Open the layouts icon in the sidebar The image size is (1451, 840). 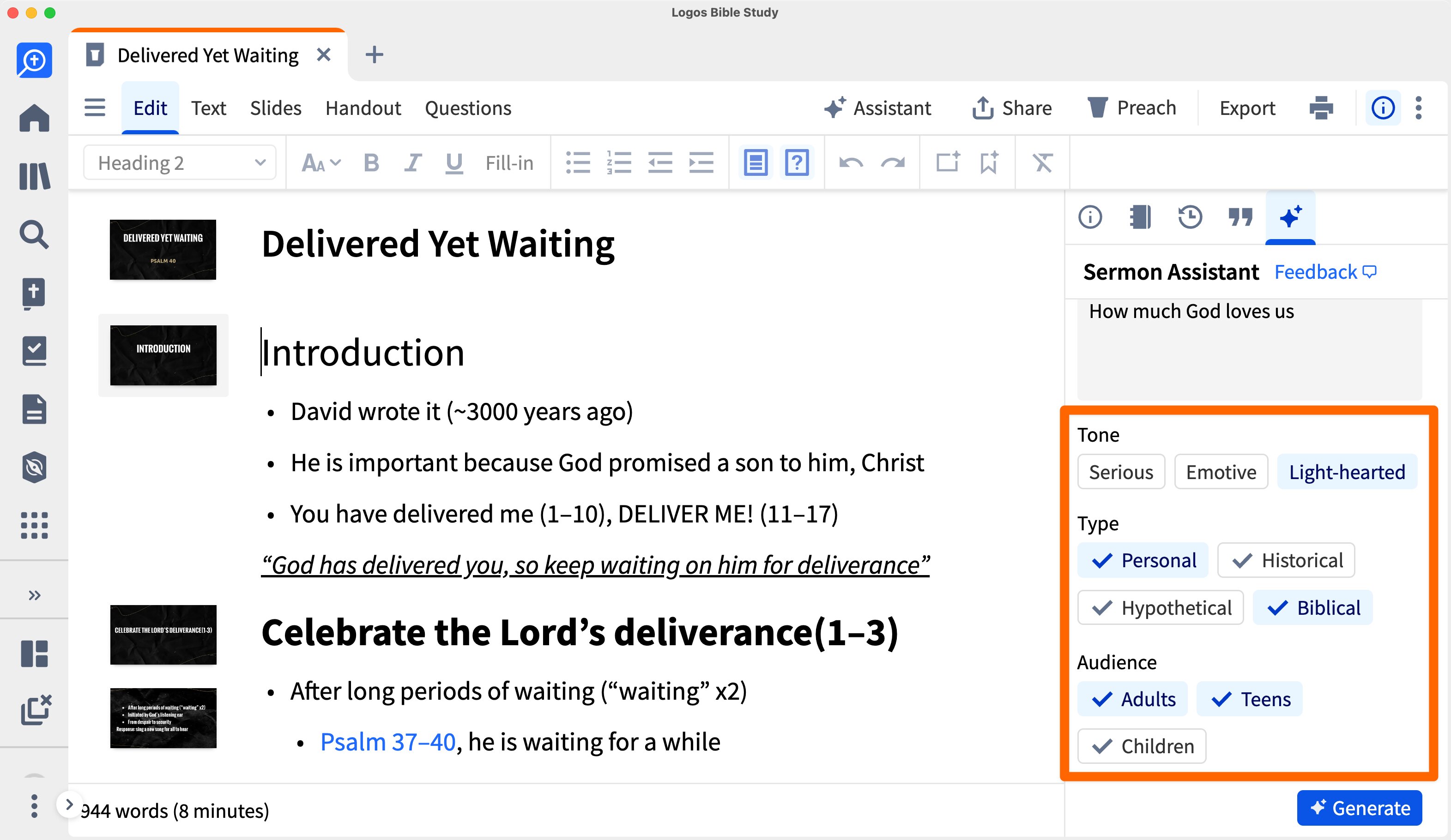click(34, 654)
